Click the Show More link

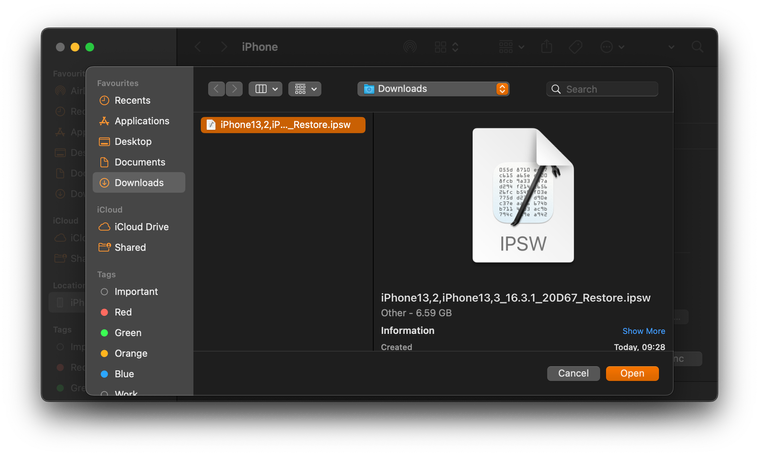pos(643,331)
